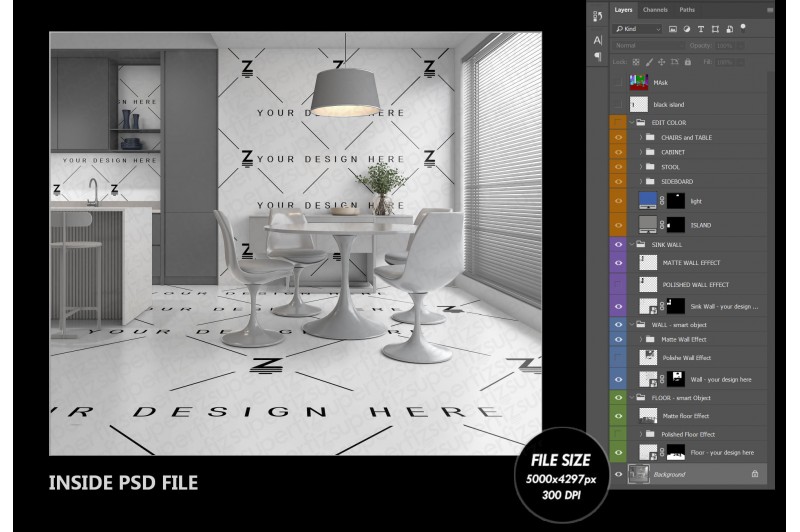Image resolution: width=800 pixels, height=532 pixels.
Task: Show the POLISHED WALL EFFECT layer
Action: coord(618,285)
